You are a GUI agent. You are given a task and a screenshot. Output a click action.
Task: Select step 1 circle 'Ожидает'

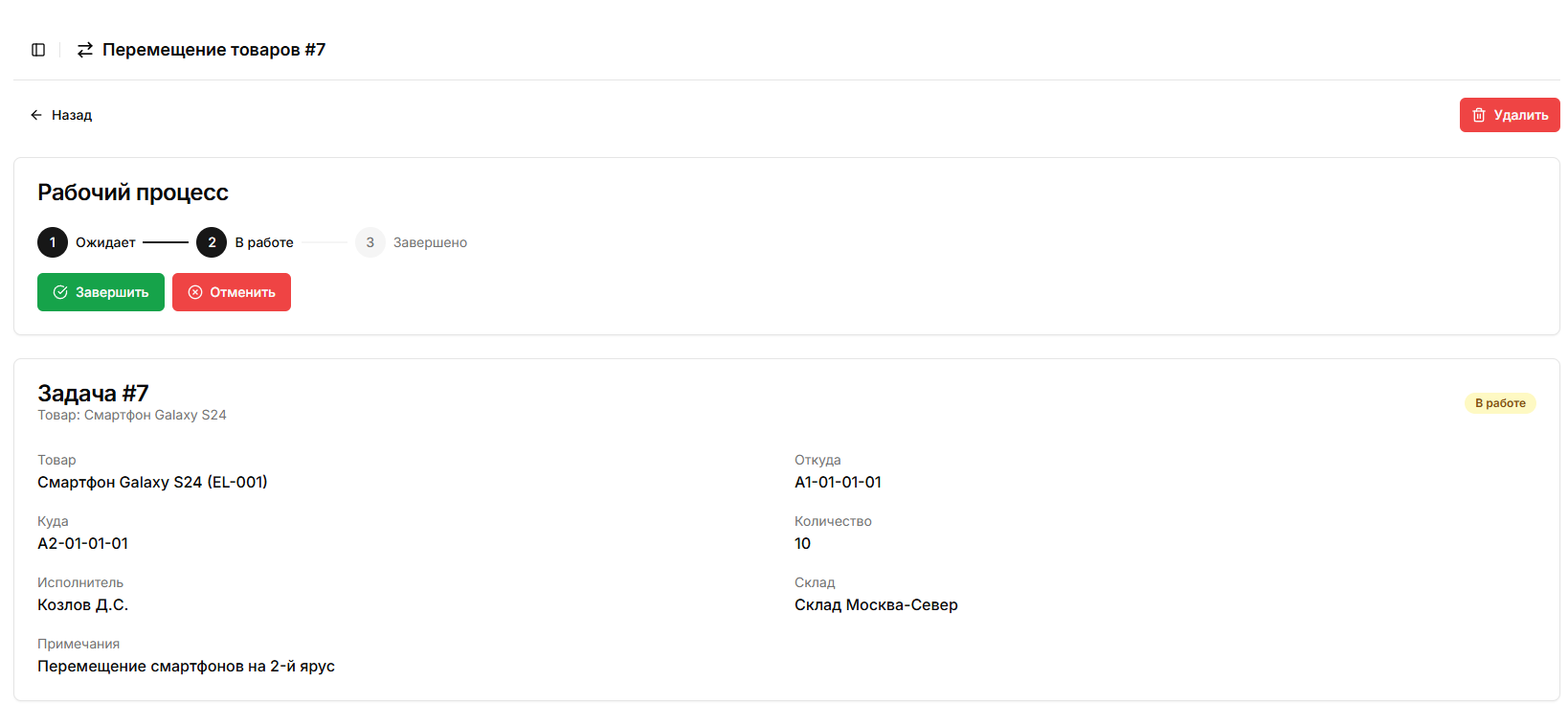[53, 242]
